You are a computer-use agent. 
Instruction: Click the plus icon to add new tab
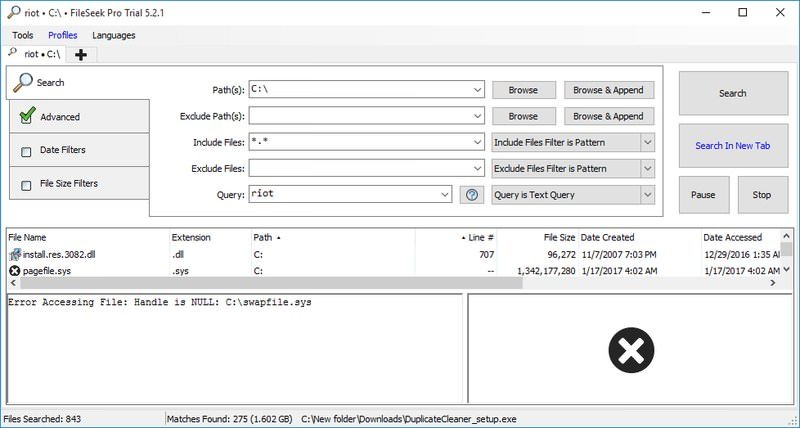tap(80, 54)
